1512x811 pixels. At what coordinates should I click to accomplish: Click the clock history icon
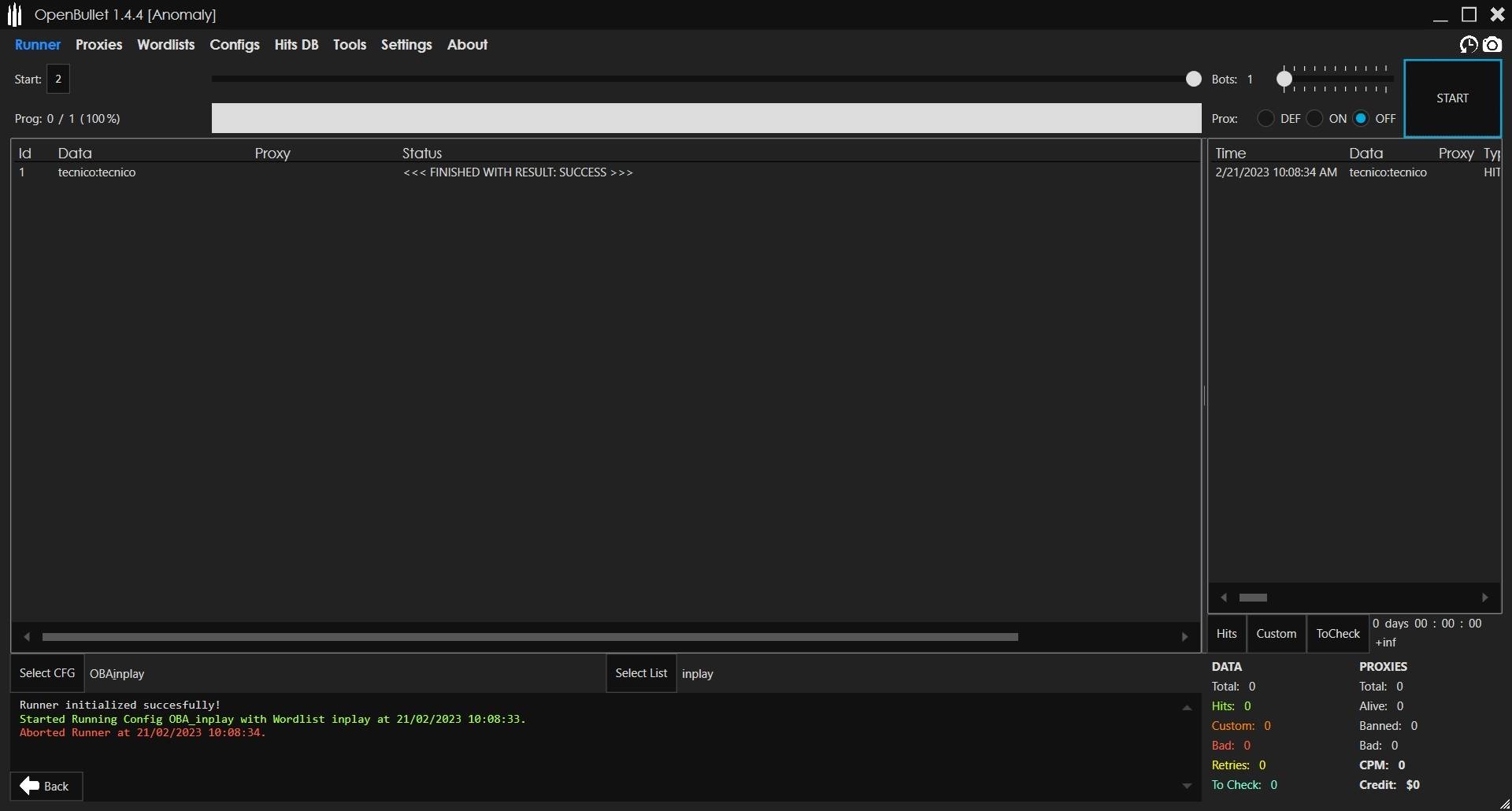coord(1469,45)
